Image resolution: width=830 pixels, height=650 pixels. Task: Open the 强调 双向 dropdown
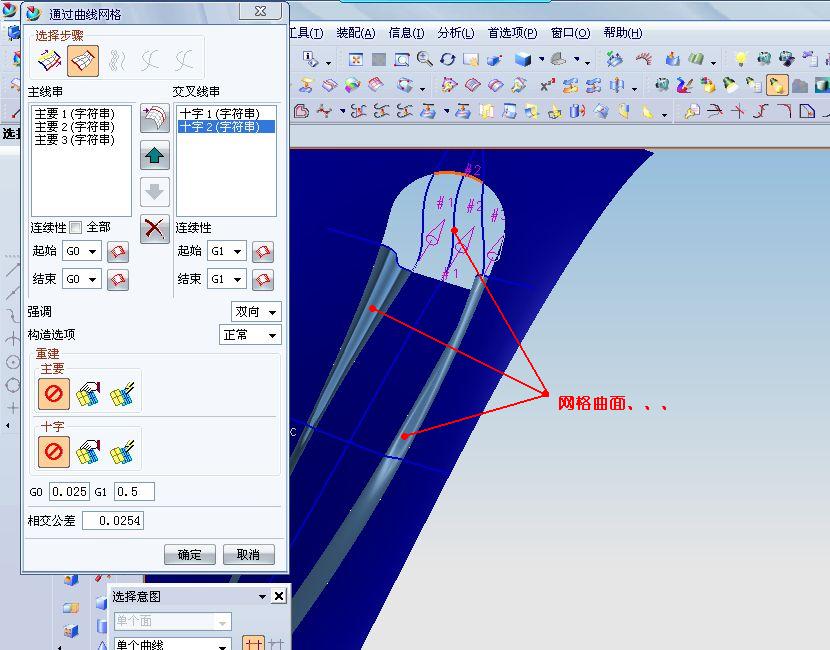[x=256, y=312]
